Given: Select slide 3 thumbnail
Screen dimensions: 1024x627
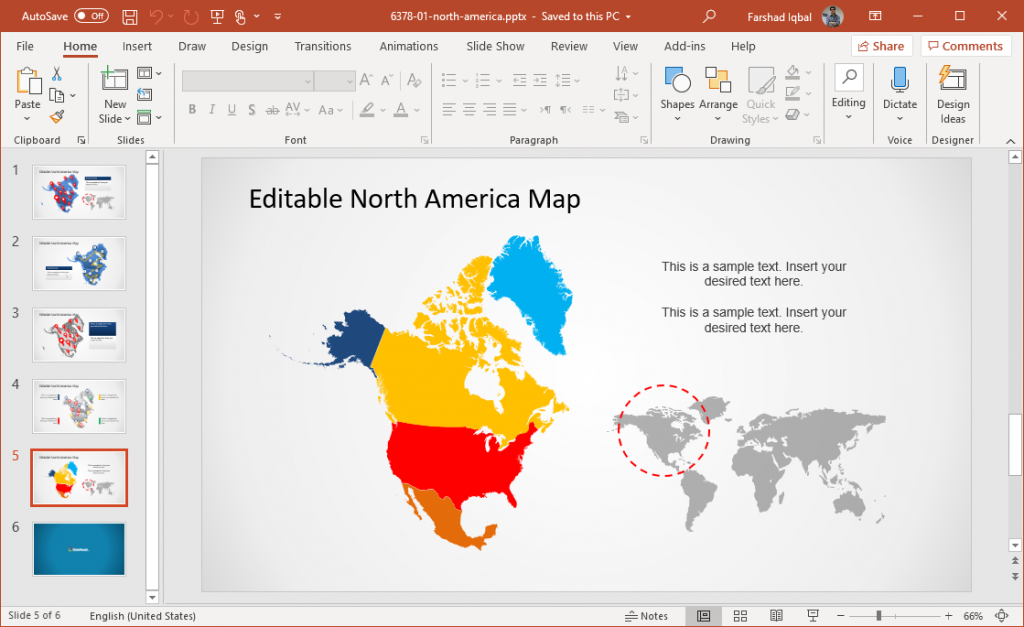Looking at the screenshot, I should (x=79, y=335).
